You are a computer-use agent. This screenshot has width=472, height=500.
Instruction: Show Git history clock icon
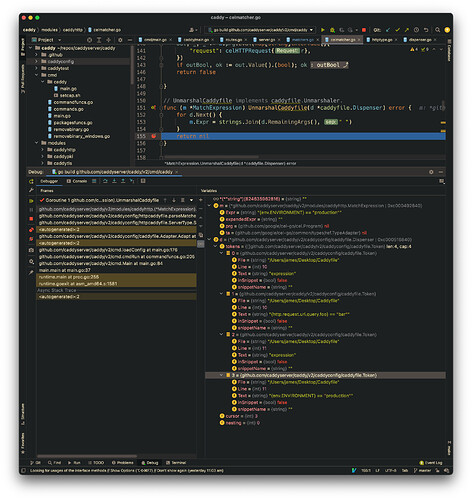416,30
